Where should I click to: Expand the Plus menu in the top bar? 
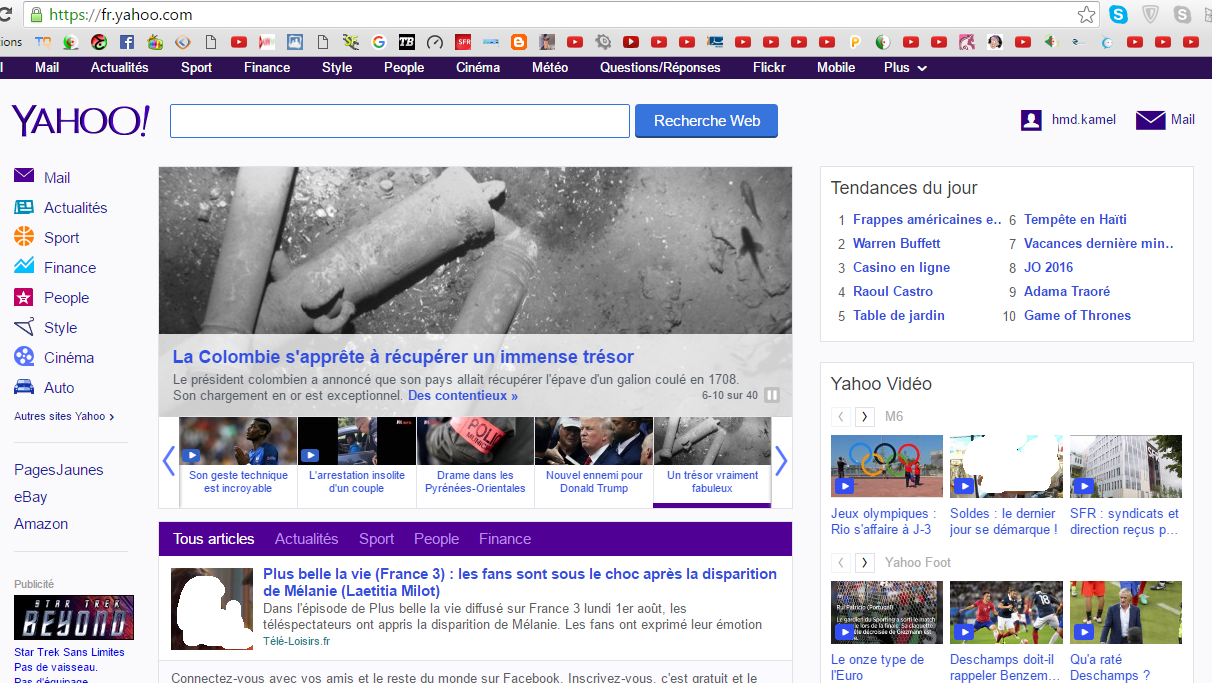pyautogui.click(x=905, y=68)
